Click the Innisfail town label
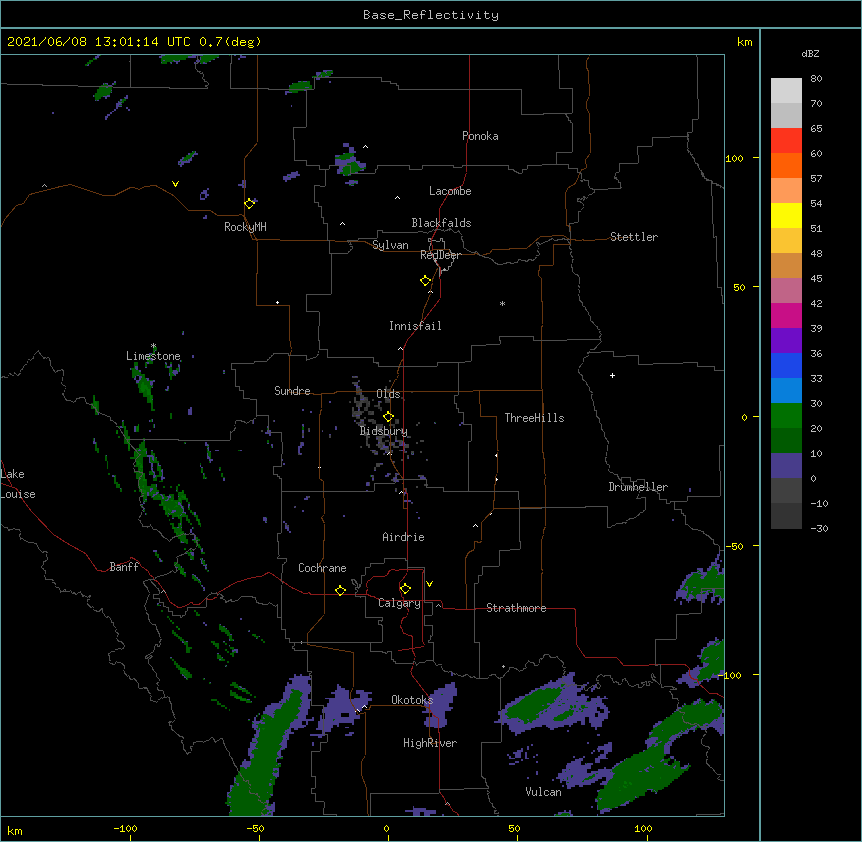This screenshot has width=862, height=842. 415,326
